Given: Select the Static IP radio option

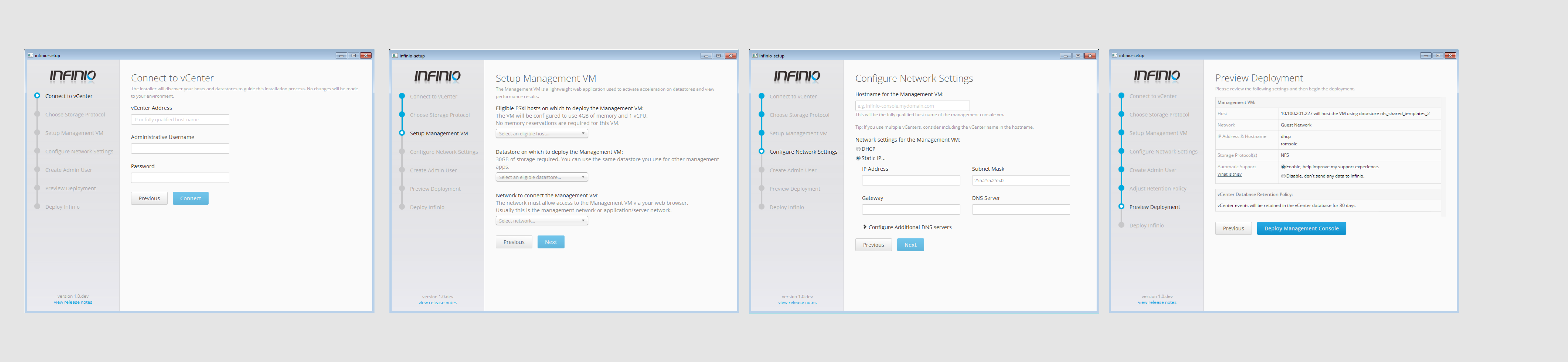Looking at the screenshot, I should click(858, 158).
